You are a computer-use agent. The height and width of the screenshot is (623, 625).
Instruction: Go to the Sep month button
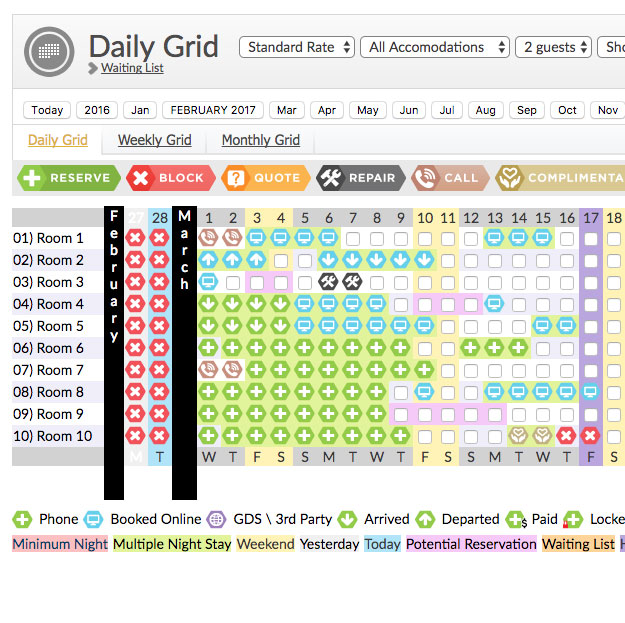pos(527,110)
